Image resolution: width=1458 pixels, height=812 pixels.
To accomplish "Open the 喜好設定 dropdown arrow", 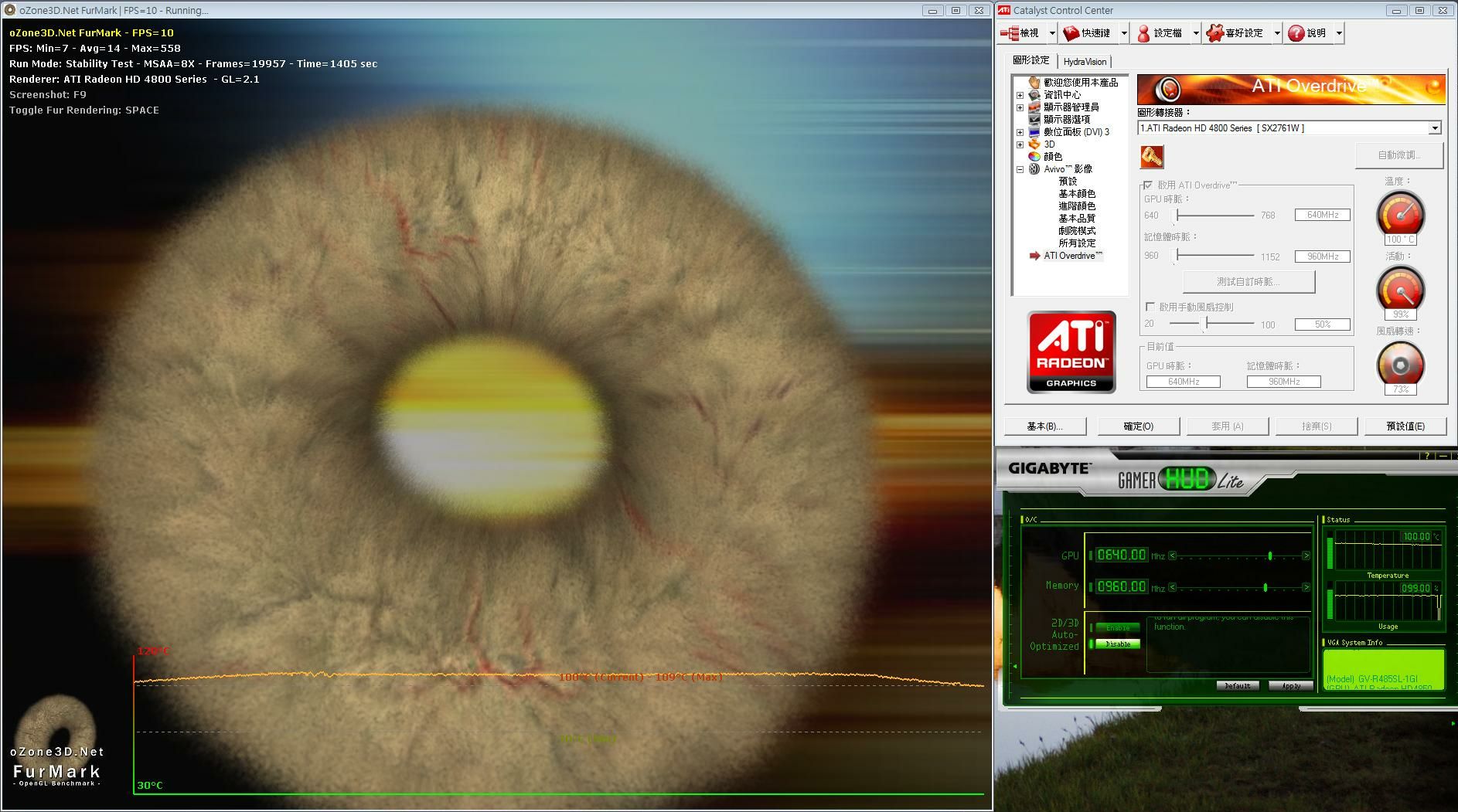I will click(x=1277, y=33).
